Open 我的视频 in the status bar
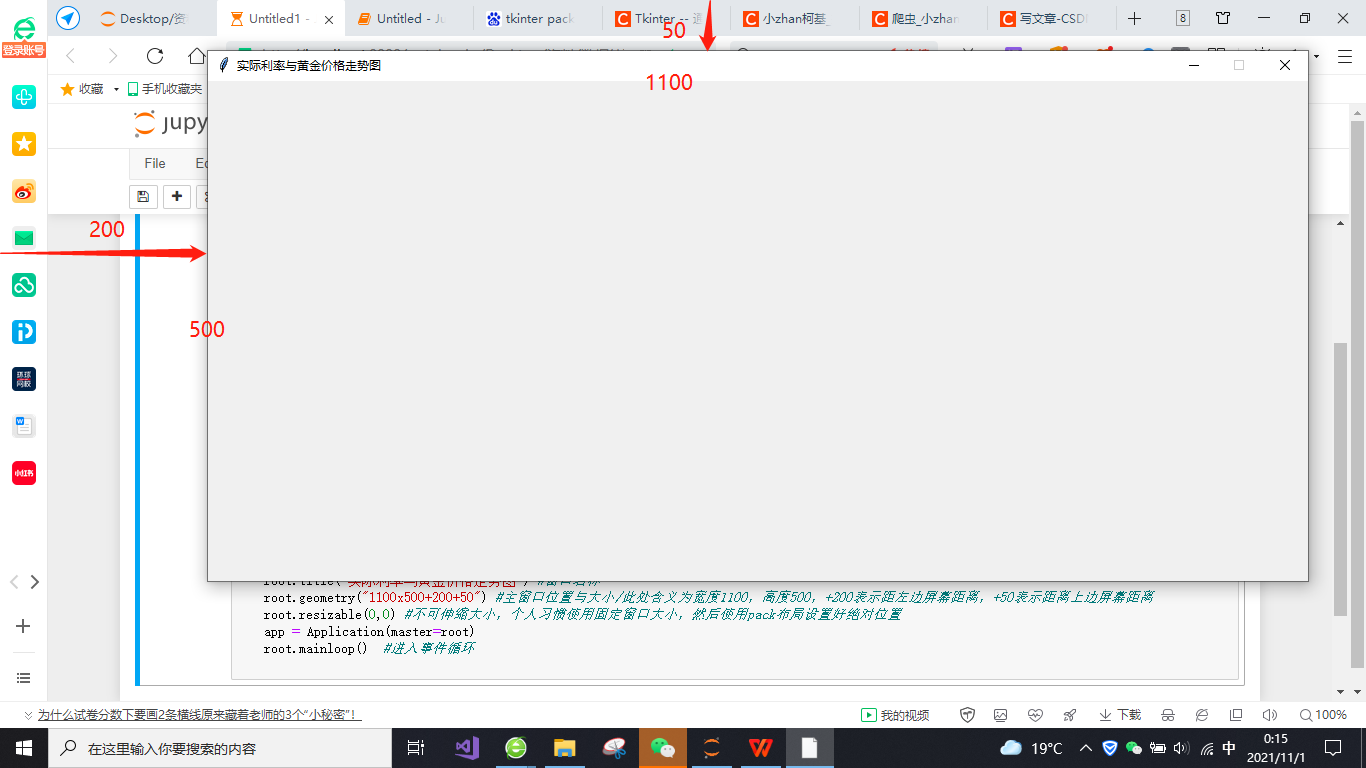The width and height of the screenshot is (1366, 768). click(895, 715)
